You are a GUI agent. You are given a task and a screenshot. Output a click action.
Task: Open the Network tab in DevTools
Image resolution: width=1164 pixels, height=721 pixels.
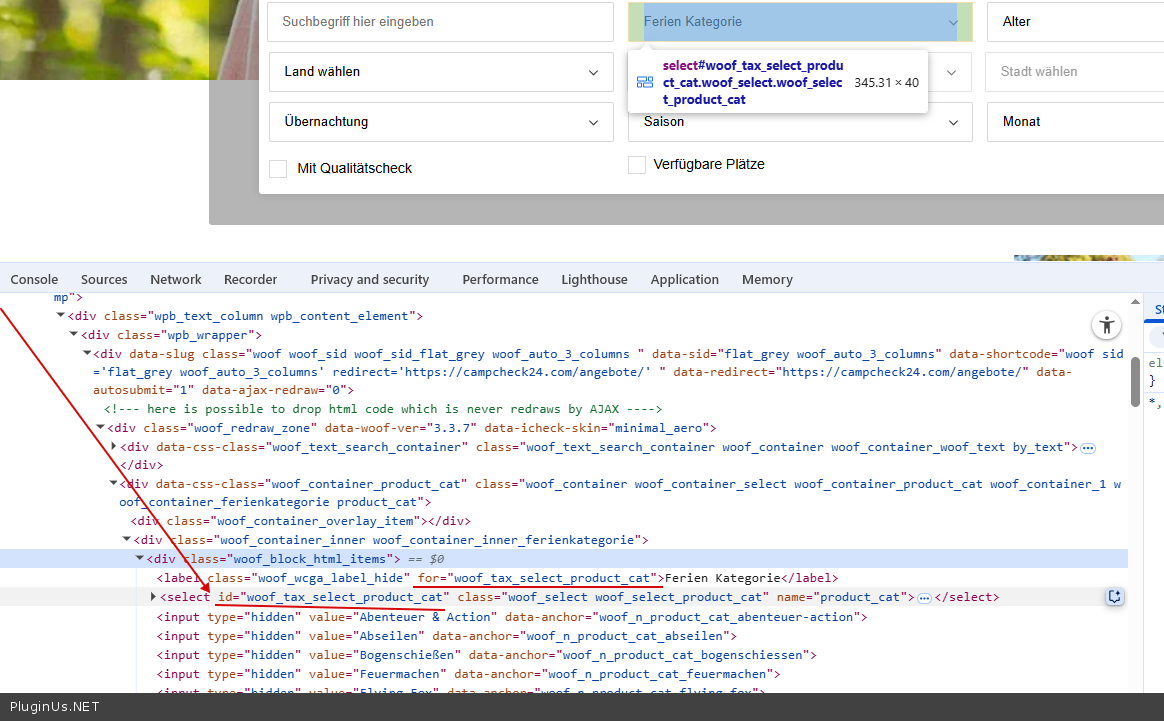point(176,279)
